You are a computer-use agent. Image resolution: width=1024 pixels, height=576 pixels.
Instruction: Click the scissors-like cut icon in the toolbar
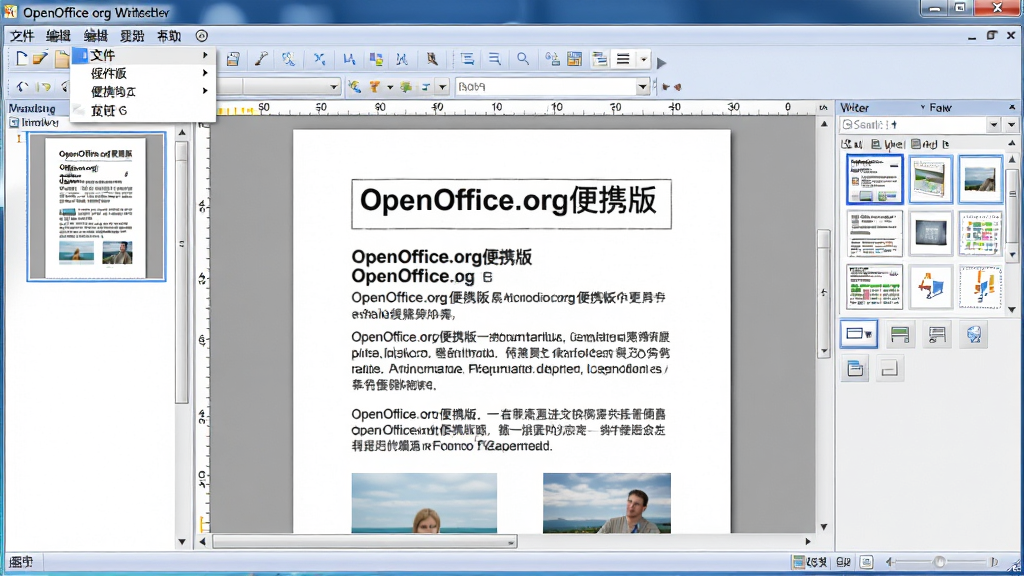(x=319, y=59)
